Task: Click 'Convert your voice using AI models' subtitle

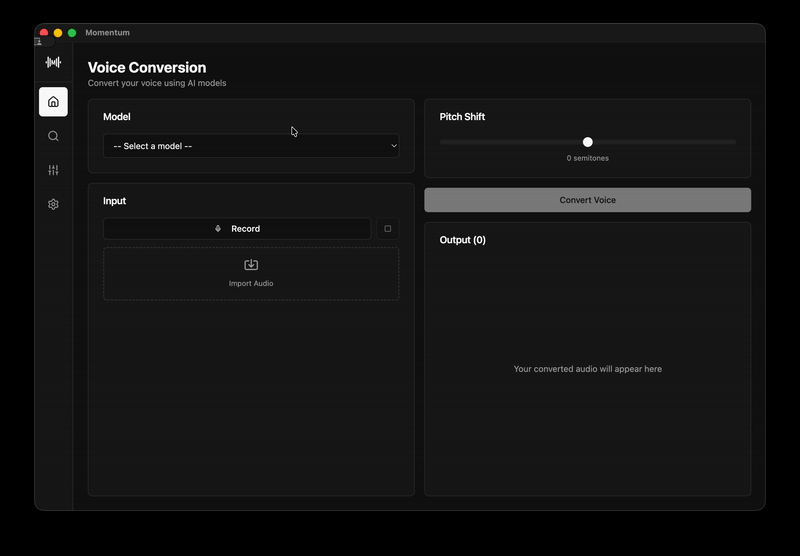Action: coord(157,83)
